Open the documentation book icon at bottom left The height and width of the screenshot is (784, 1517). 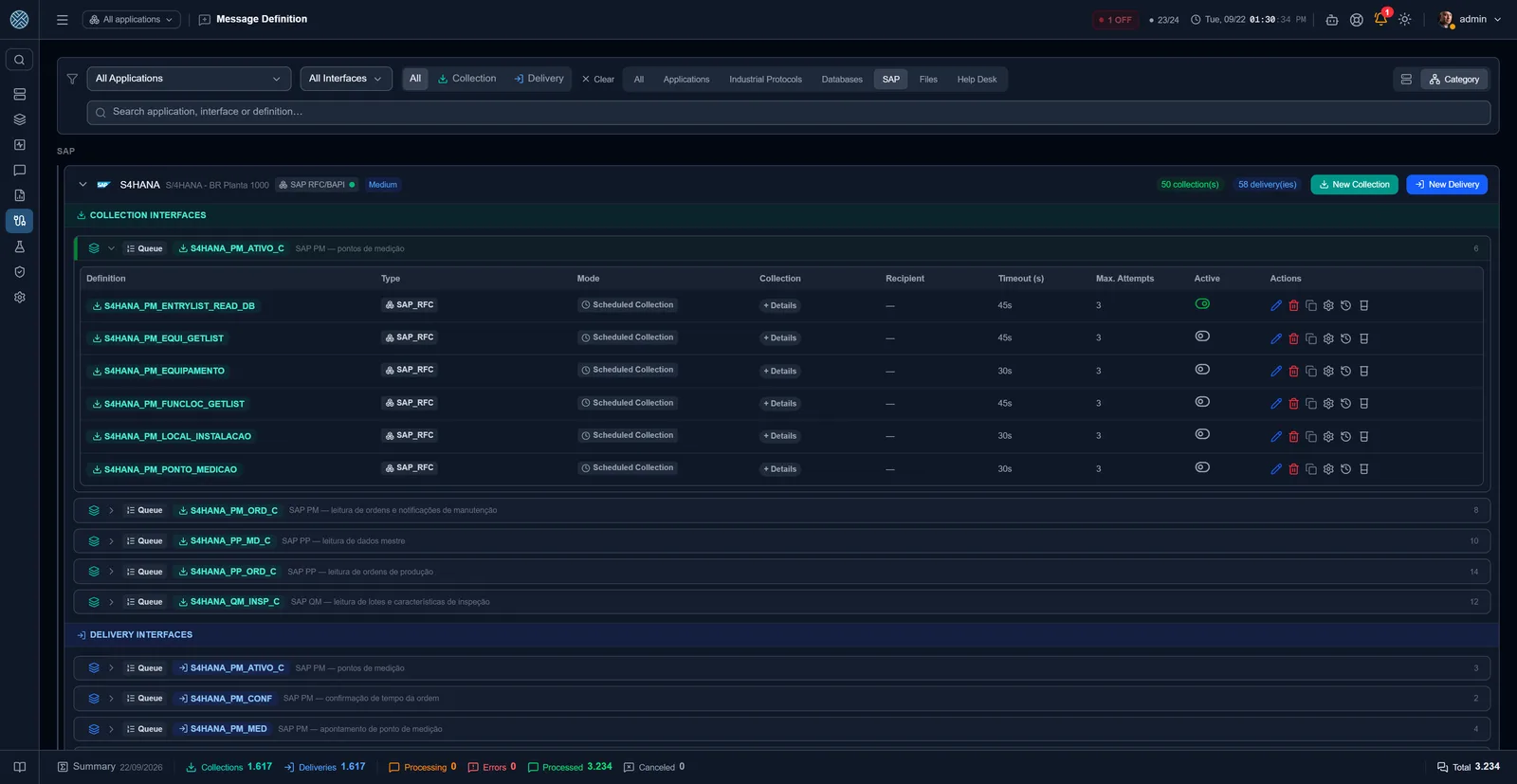tap(19, 767)
